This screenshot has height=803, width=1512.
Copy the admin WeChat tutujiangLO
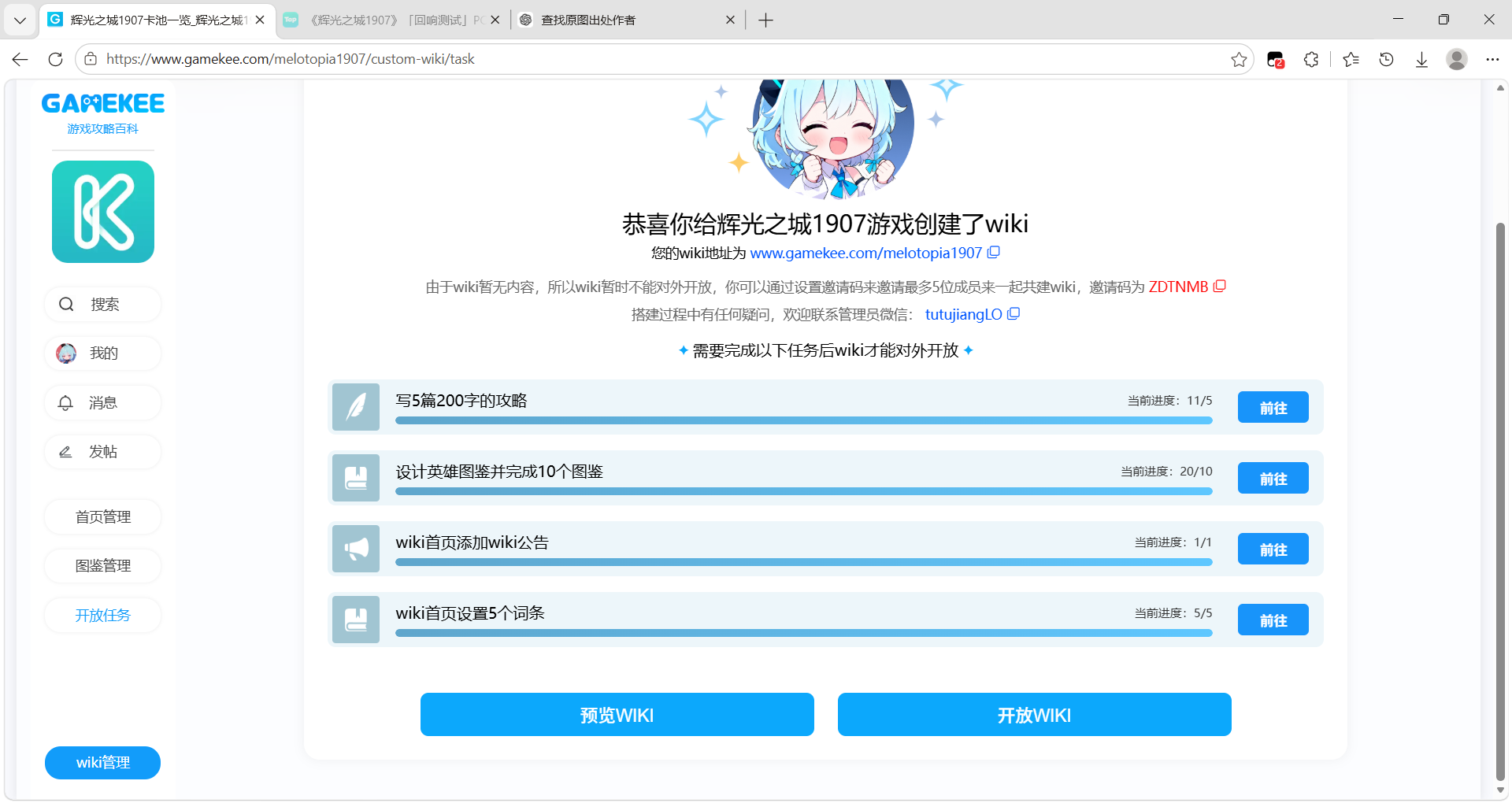coord(1014,314)
